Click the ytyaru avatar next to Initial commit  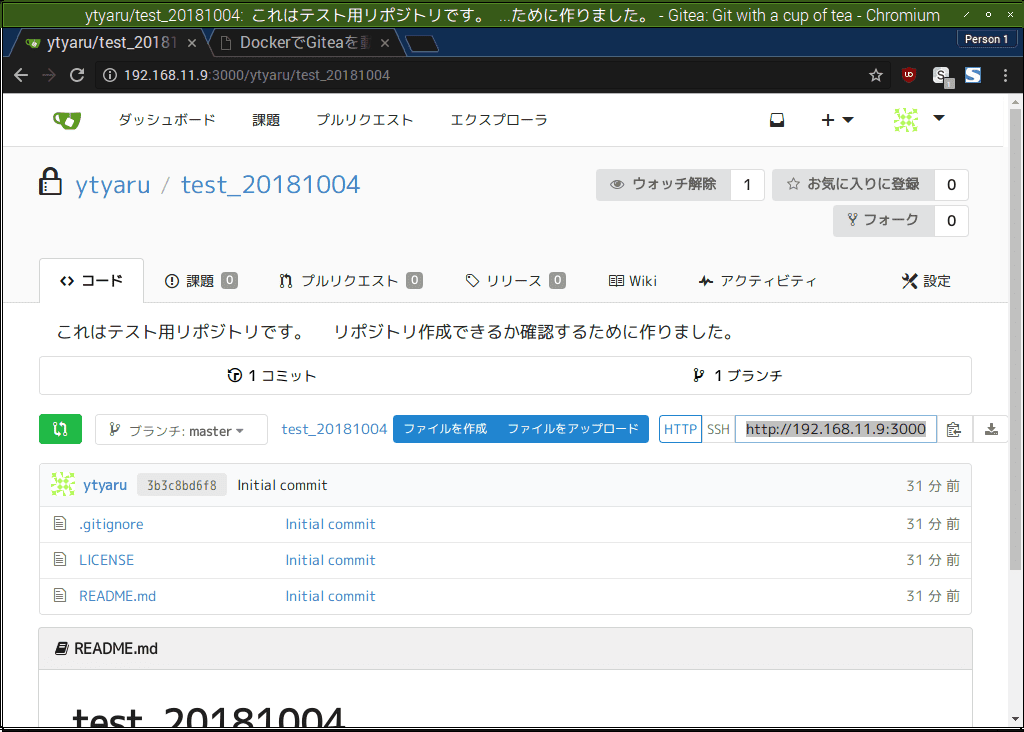62,484
